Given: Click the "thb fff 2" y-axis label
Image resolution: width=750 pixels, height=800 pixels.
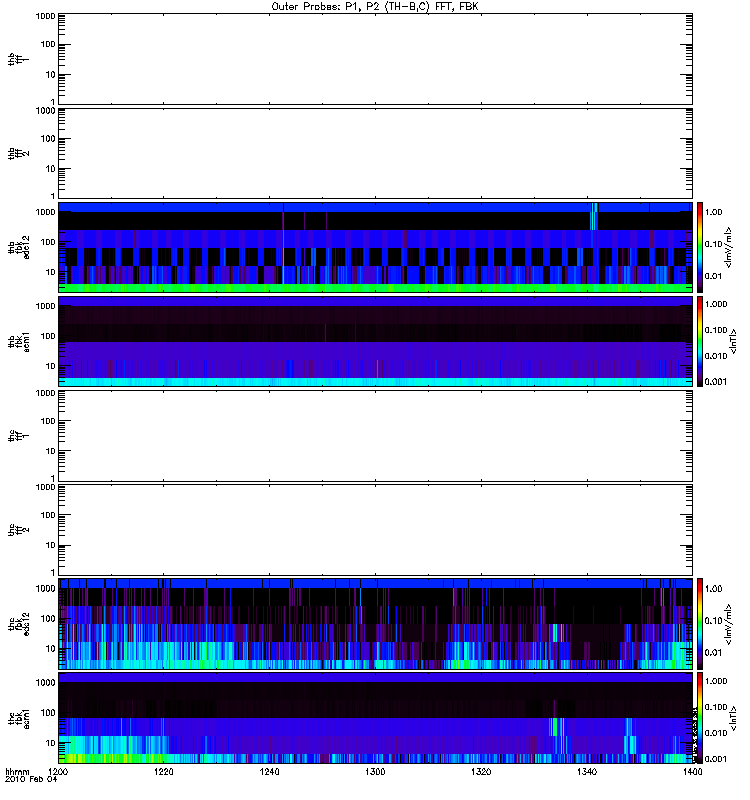Looking at the screenshot, I should tap(18, 154).
